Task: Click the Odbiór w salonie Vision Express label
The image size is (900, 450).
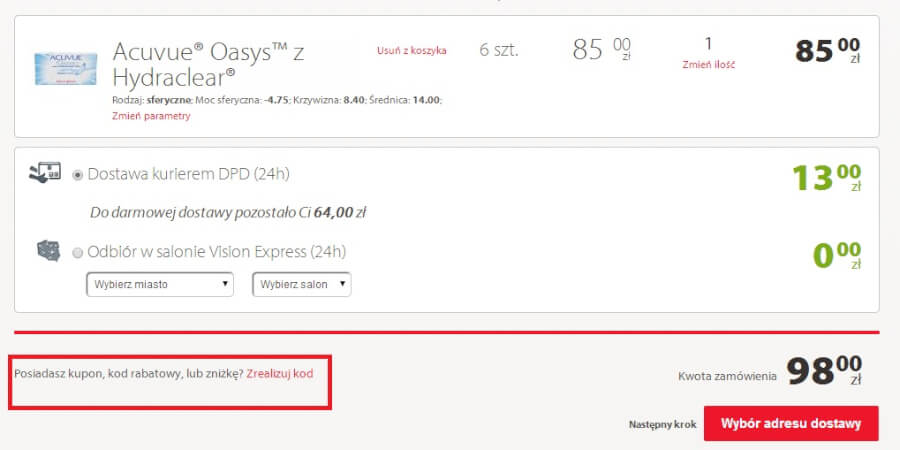Action: coord(217,252)
